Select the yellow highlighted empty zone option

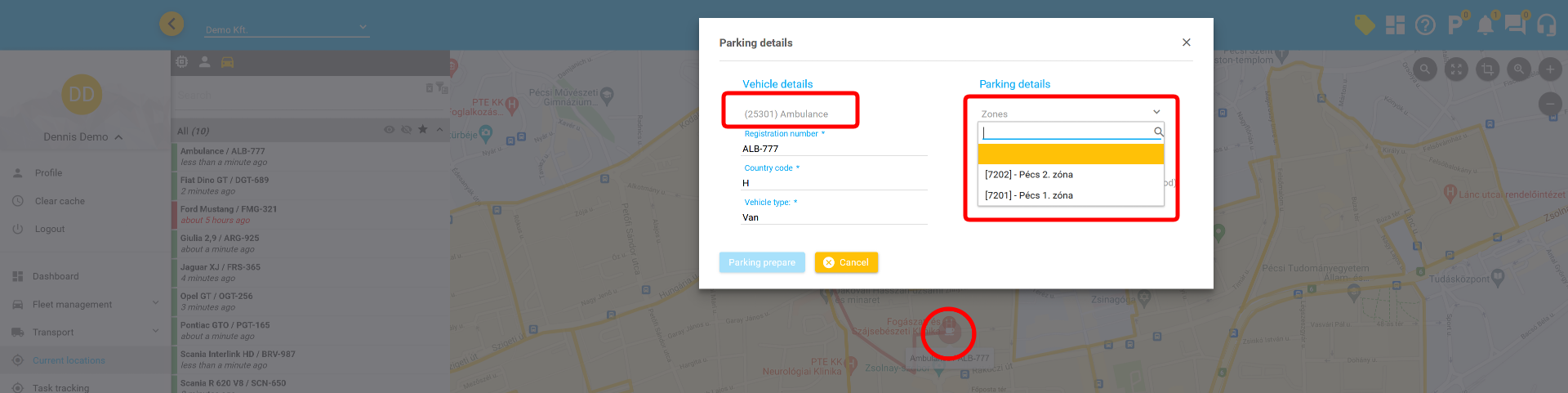point(1070,154)
